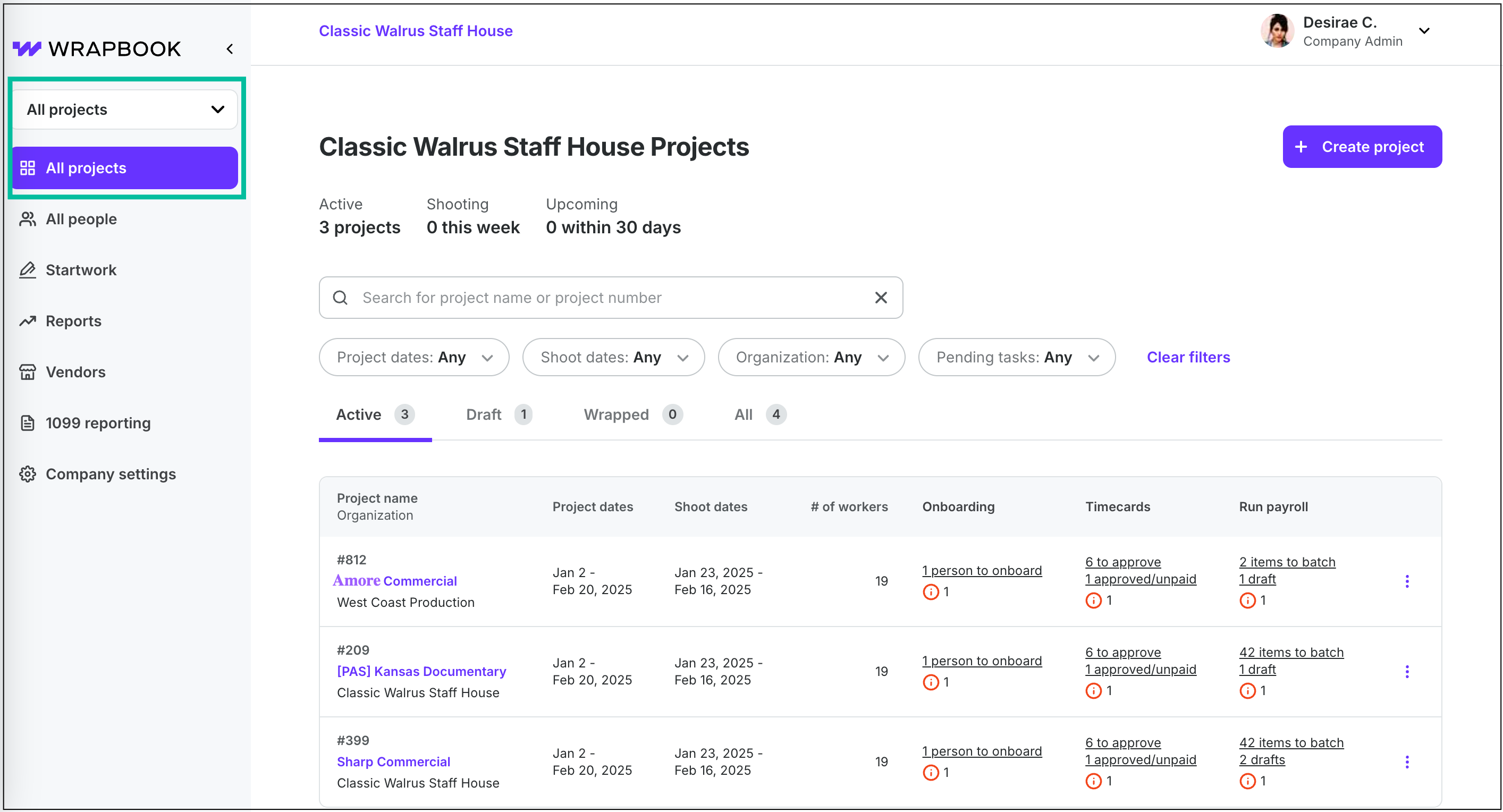Click '1 approved/unpaid' for Kansas Documentary
1503x812 pixels.
click(x=1140, y=670)
